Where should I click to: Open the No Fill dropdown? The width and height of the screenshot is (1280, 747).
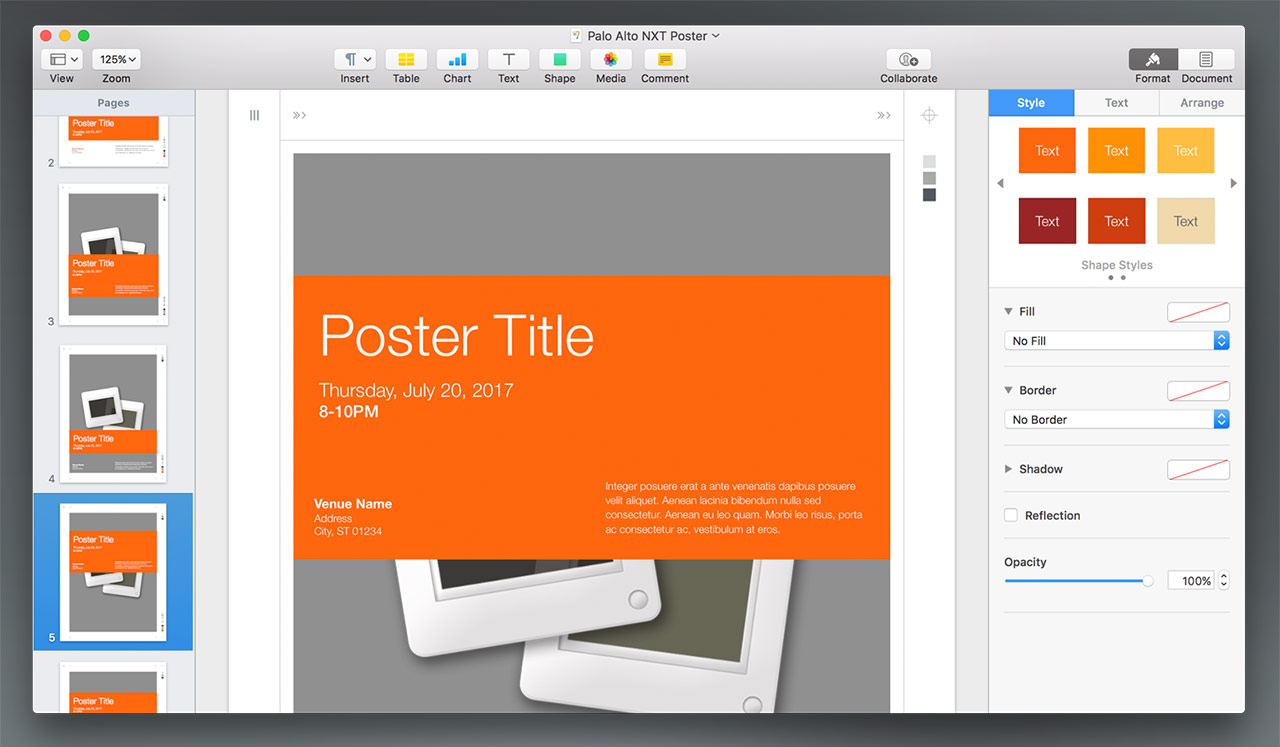pos(1116,341)
